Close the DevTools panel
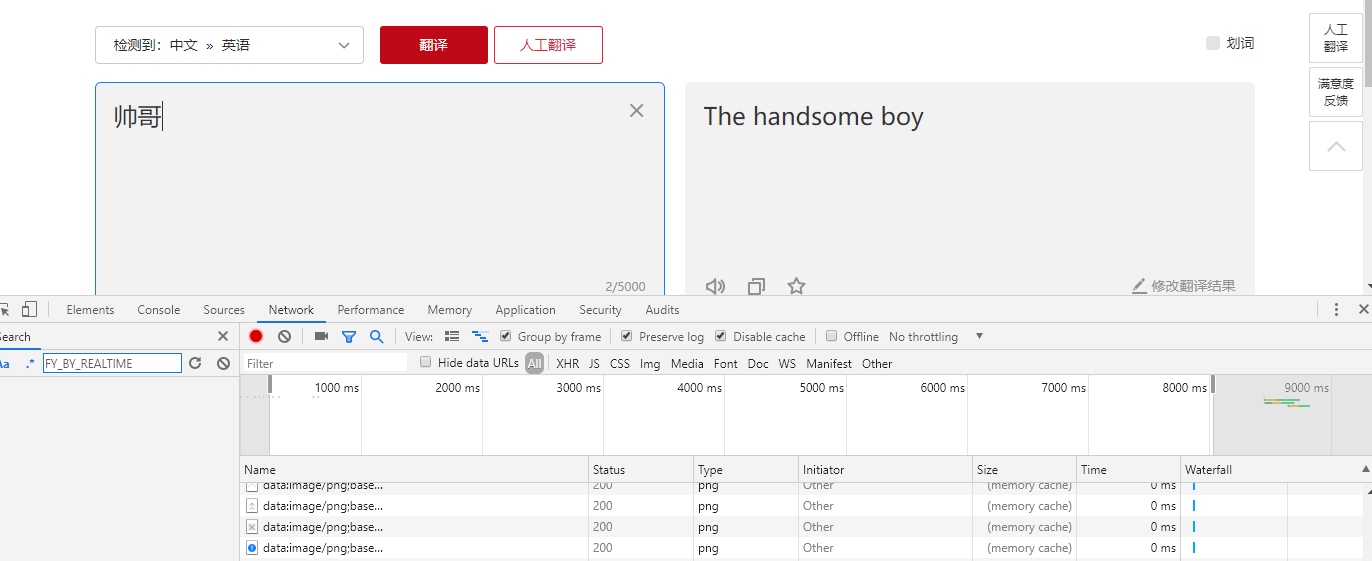This screenshot has width=1372, height=561. [1364, 310]
